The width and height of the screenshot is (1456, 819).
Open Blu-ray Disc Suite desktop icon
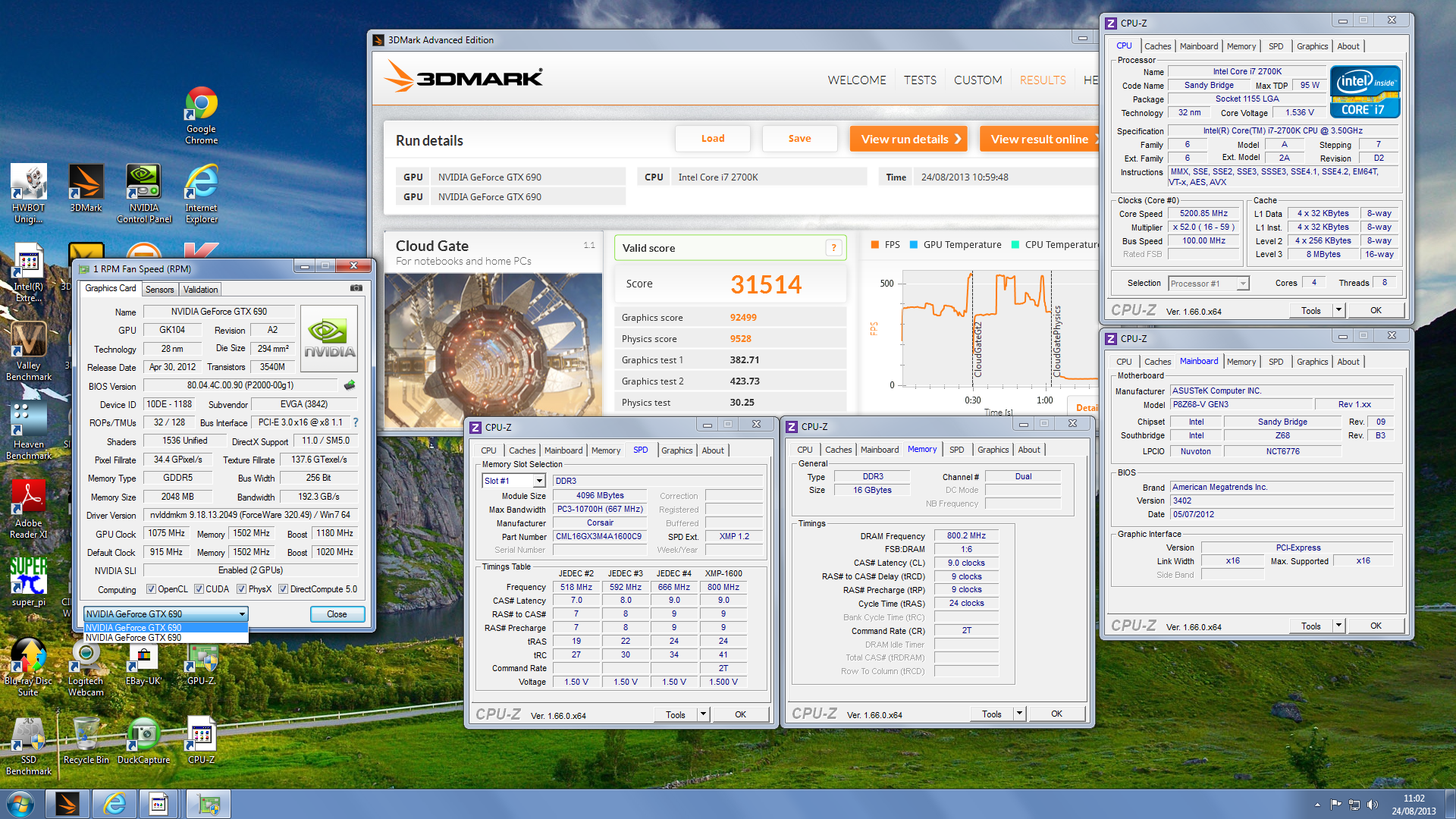coord(29,667)
